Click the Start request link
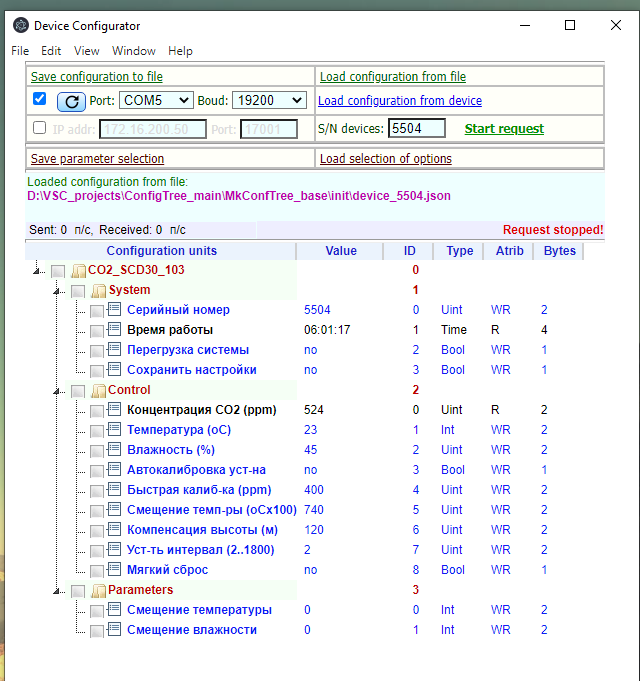Screen dimensions: 640x681 tap(504, 129)
